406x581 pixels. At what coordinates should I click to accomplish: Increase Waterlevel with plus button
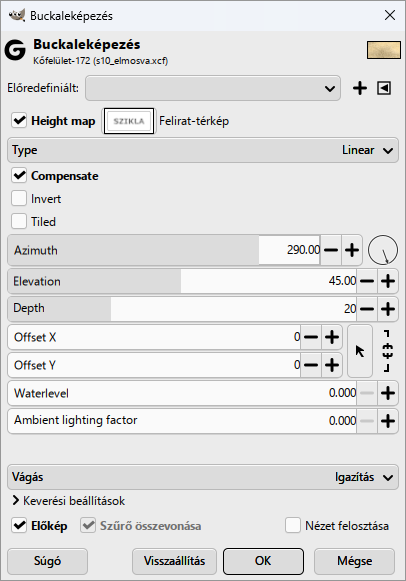pyautogui.click(x=388, y=393)
